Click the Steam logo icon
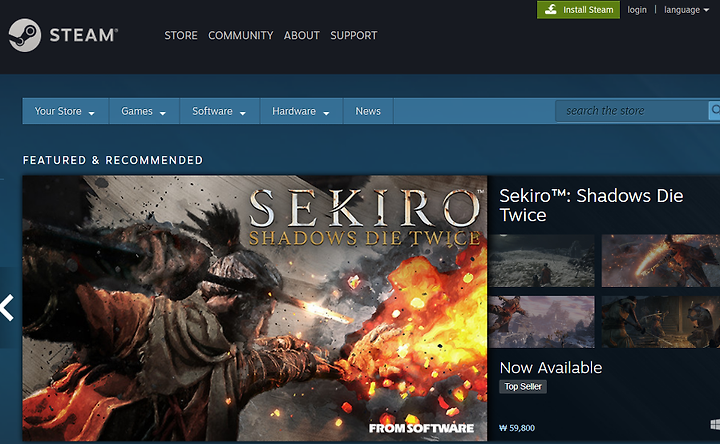 (25, 35)
